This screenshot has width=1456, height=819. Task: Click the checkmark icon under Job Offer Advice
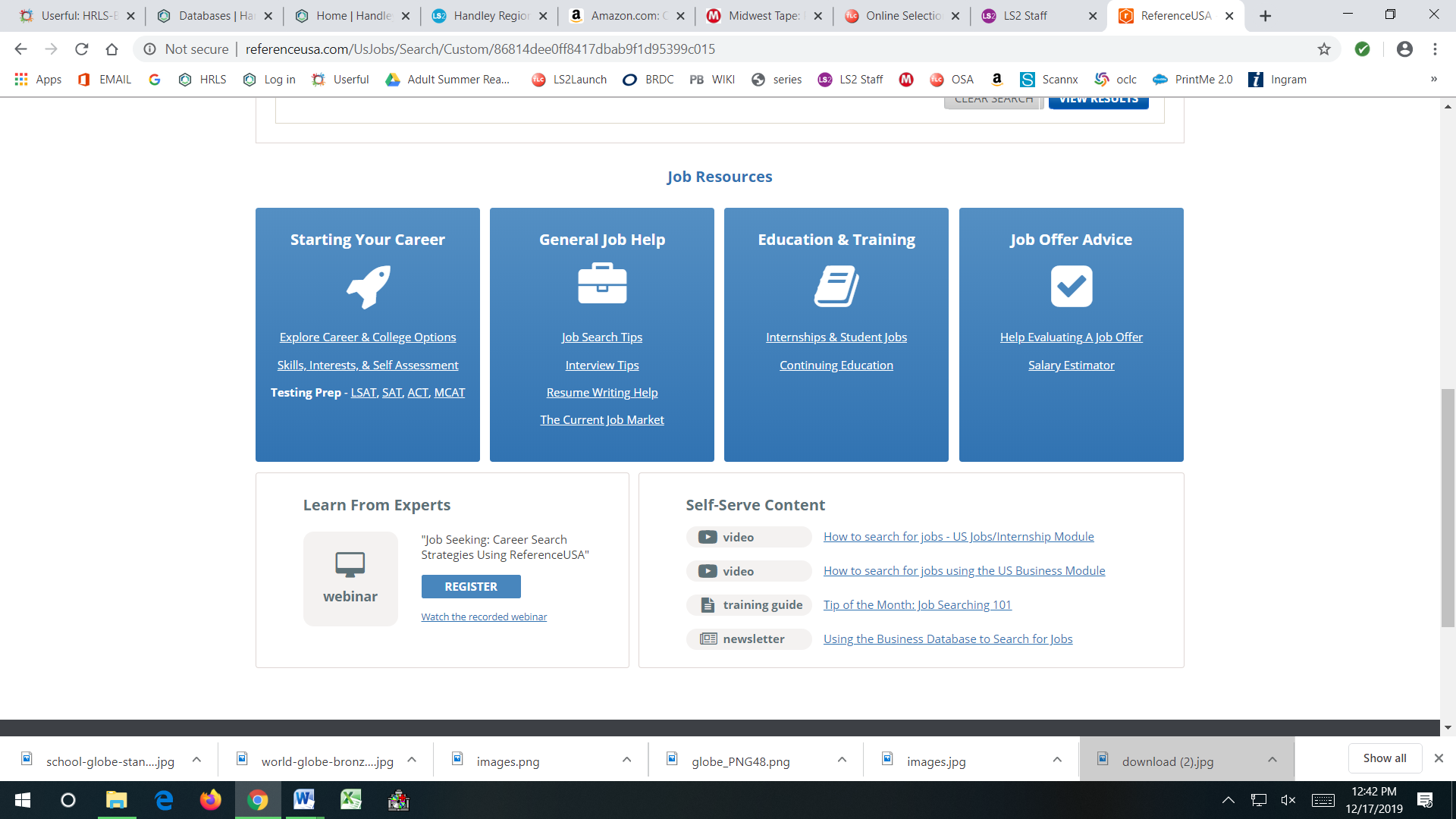(x=1071, y=286)
